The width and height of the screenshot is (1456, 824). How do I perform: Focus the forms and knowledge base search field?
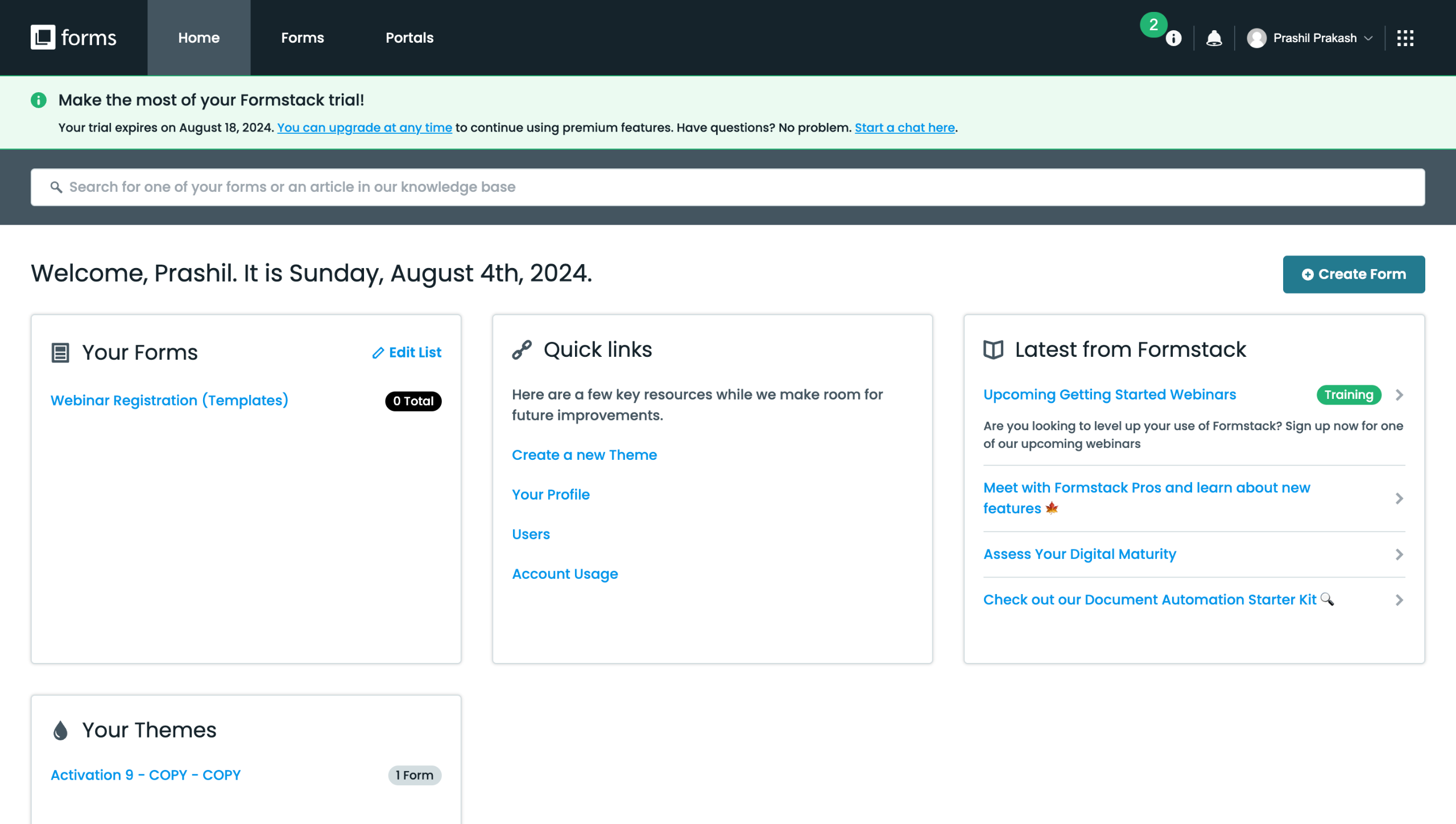coord(728,187)
